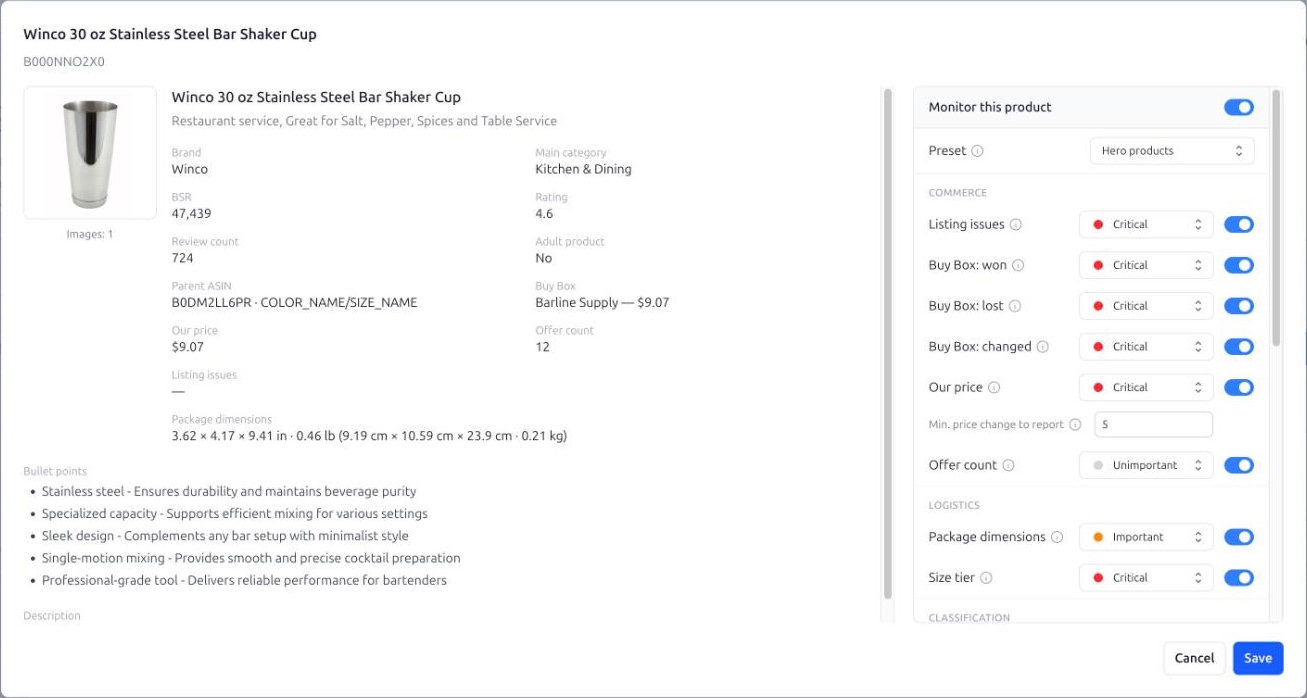
Task: Click the Stainless steel bullet point
Action: (x=229, y=492)
